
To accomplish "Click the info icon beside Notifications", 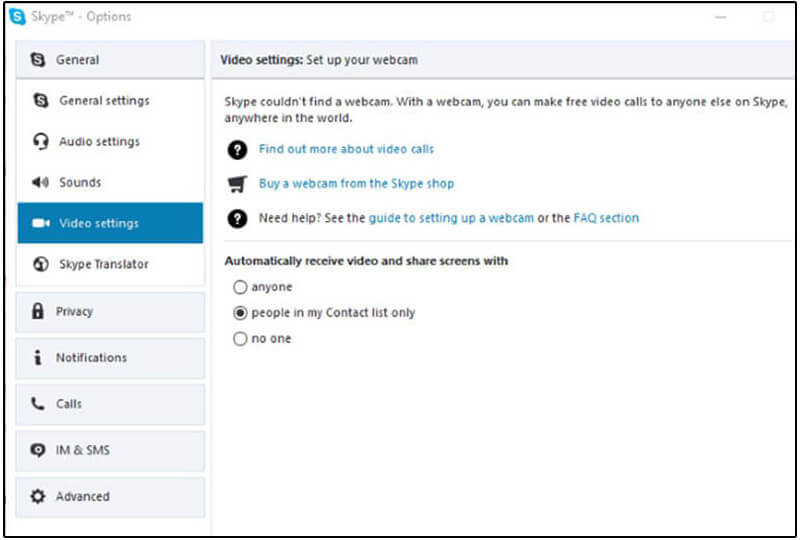I will coord(37,357).
